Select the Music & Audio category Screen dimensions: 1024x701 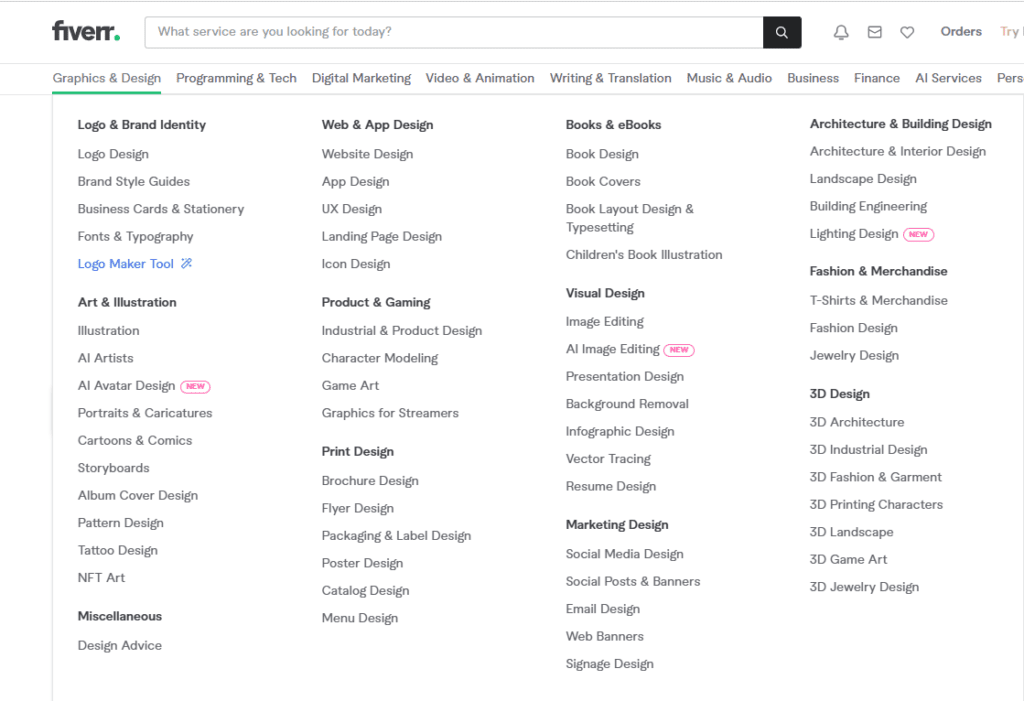[729, 77]
